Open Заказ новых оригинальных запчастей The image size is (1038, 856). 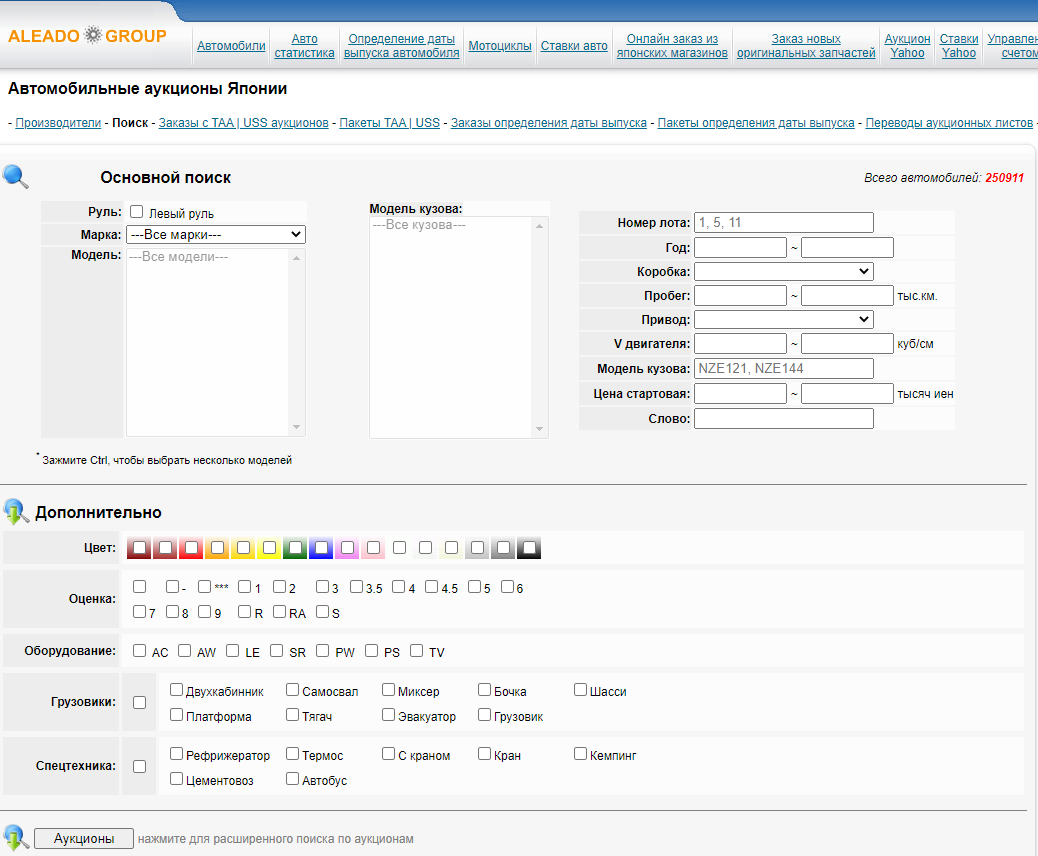(806, 46)
